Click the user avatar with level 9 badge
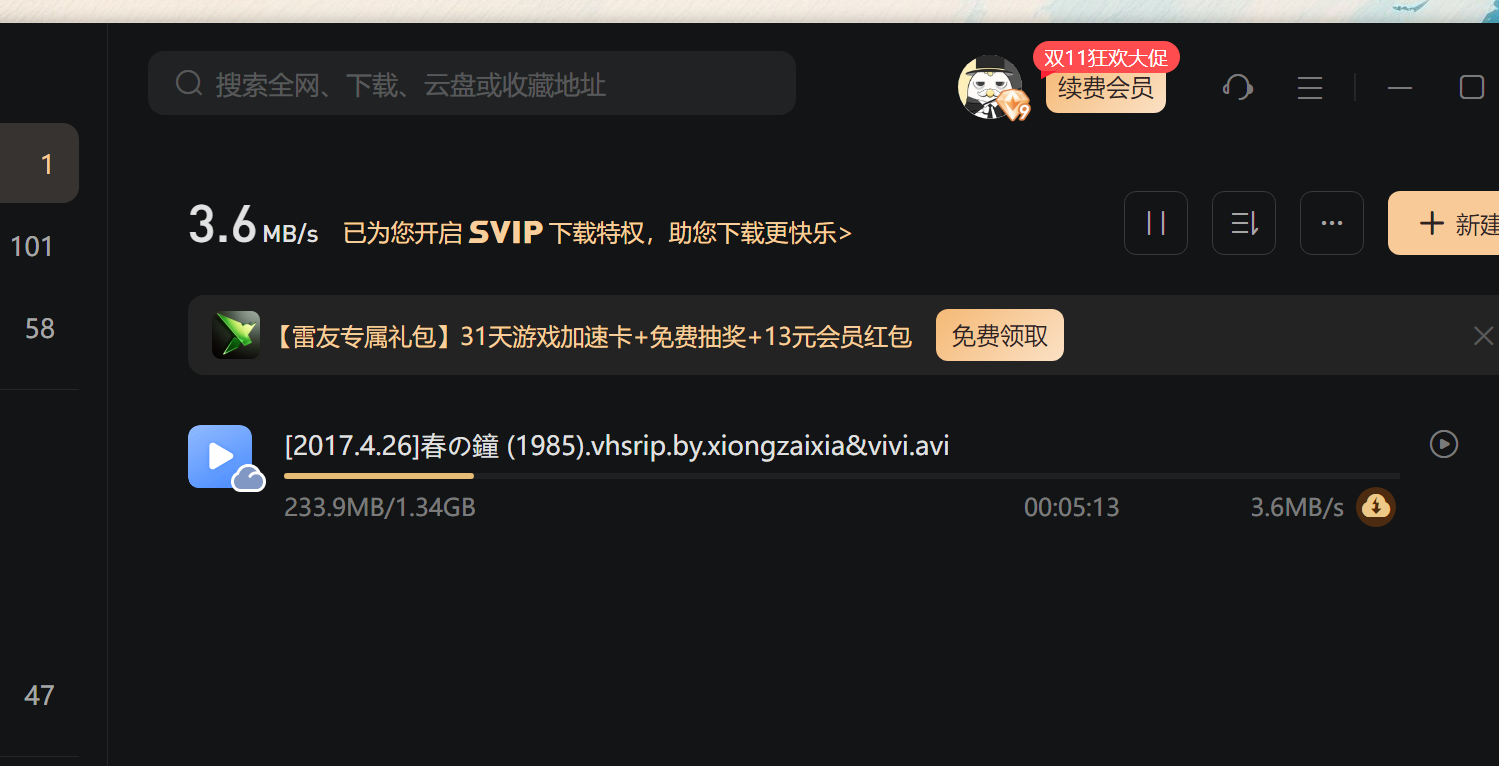Viewport: 1499px width, 766px height. (x=991, y=88)
